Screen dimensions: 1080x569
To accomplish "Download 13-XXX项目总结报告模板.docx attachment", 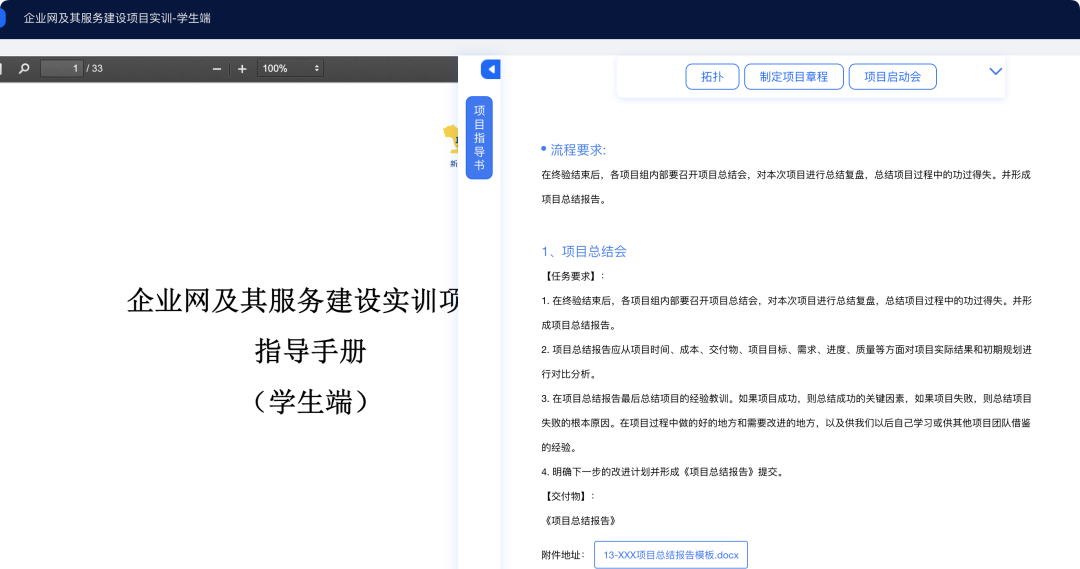I will 671,555.
